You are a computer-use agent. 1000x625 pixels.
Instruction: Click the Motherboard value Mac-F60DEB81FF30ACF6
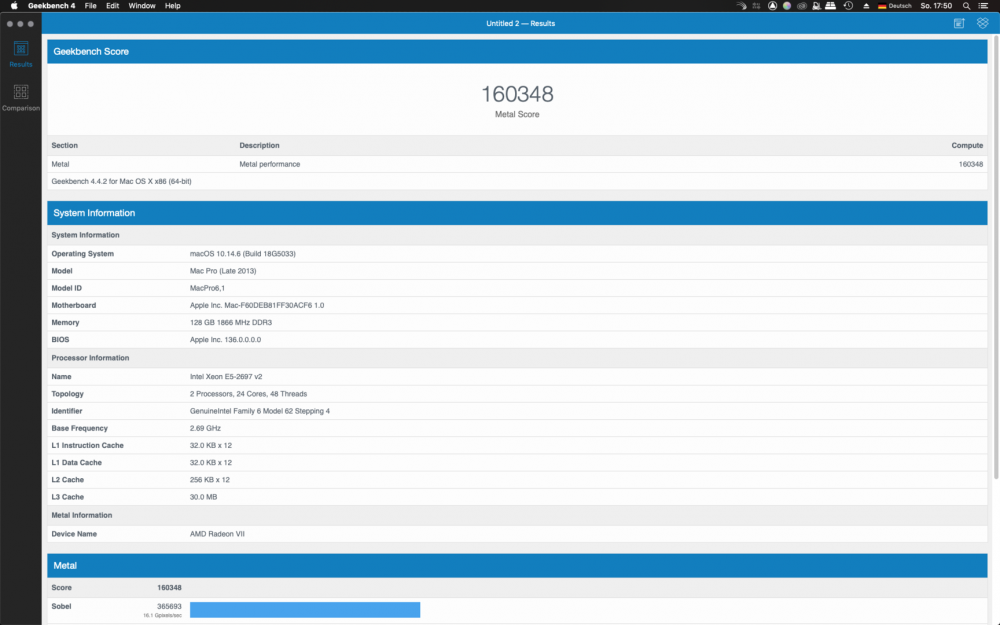click(256, 305)
